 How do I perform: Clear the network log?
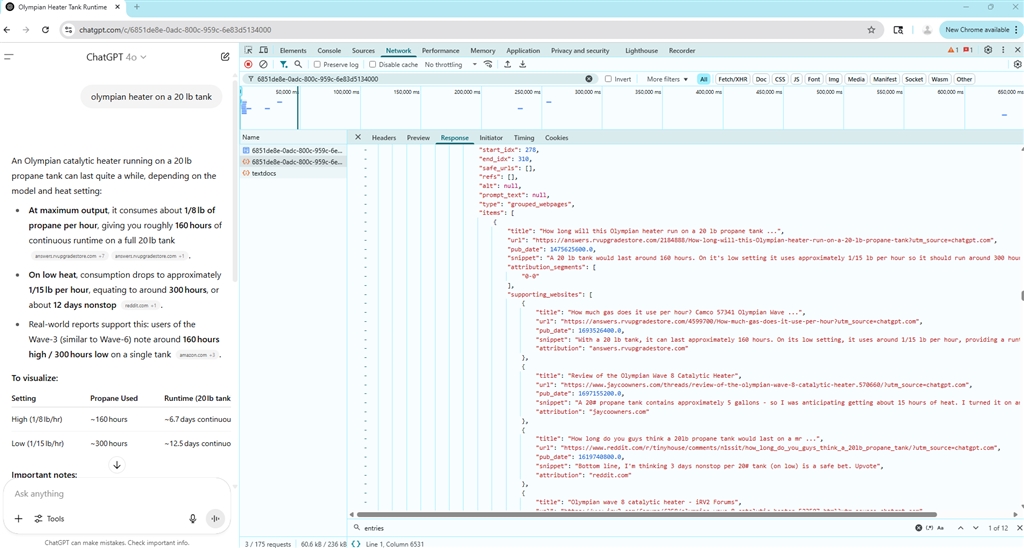(263, 65)
